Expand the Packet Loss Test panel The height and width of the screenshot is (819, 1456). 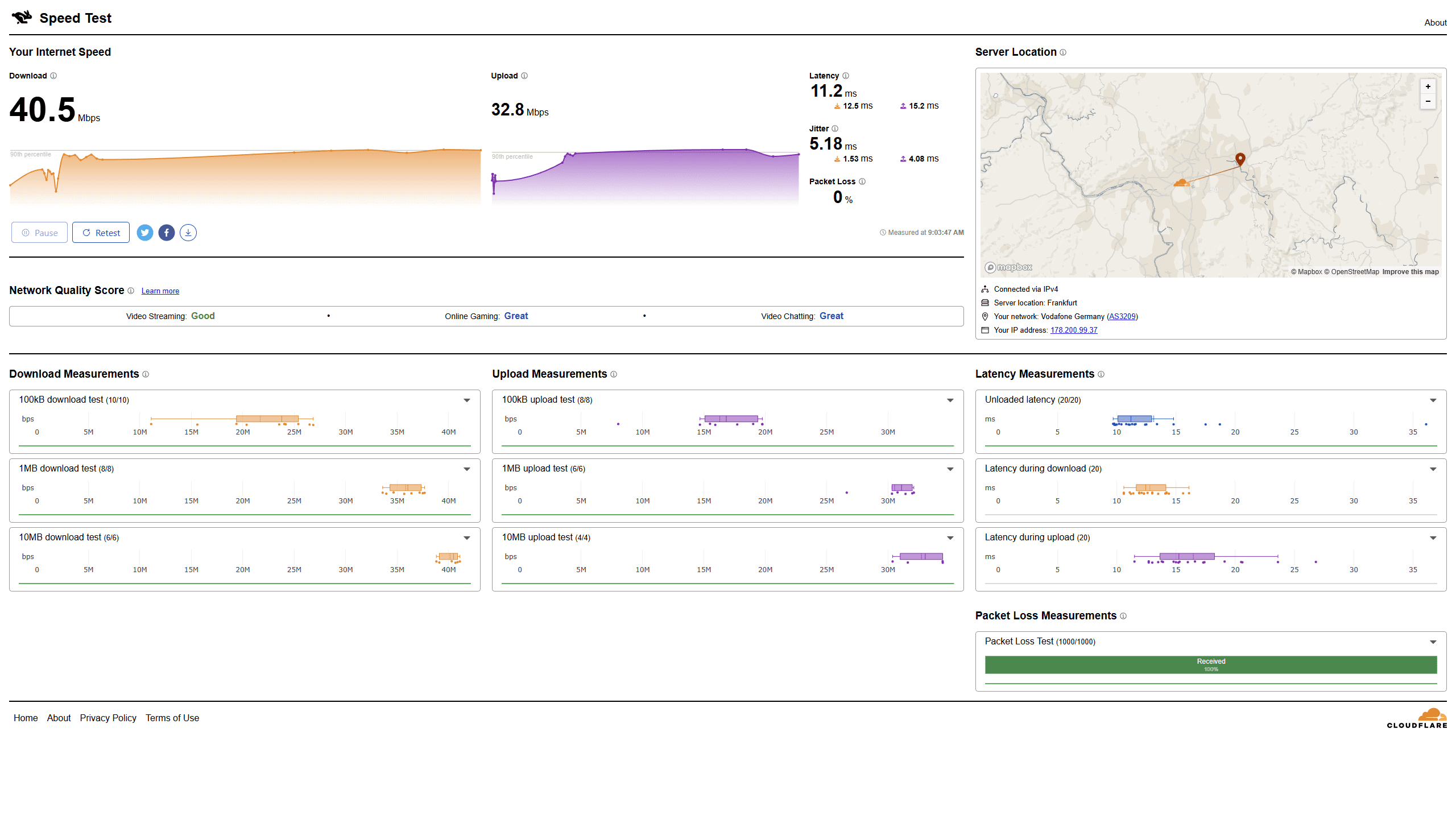(x=1433, y=642)
